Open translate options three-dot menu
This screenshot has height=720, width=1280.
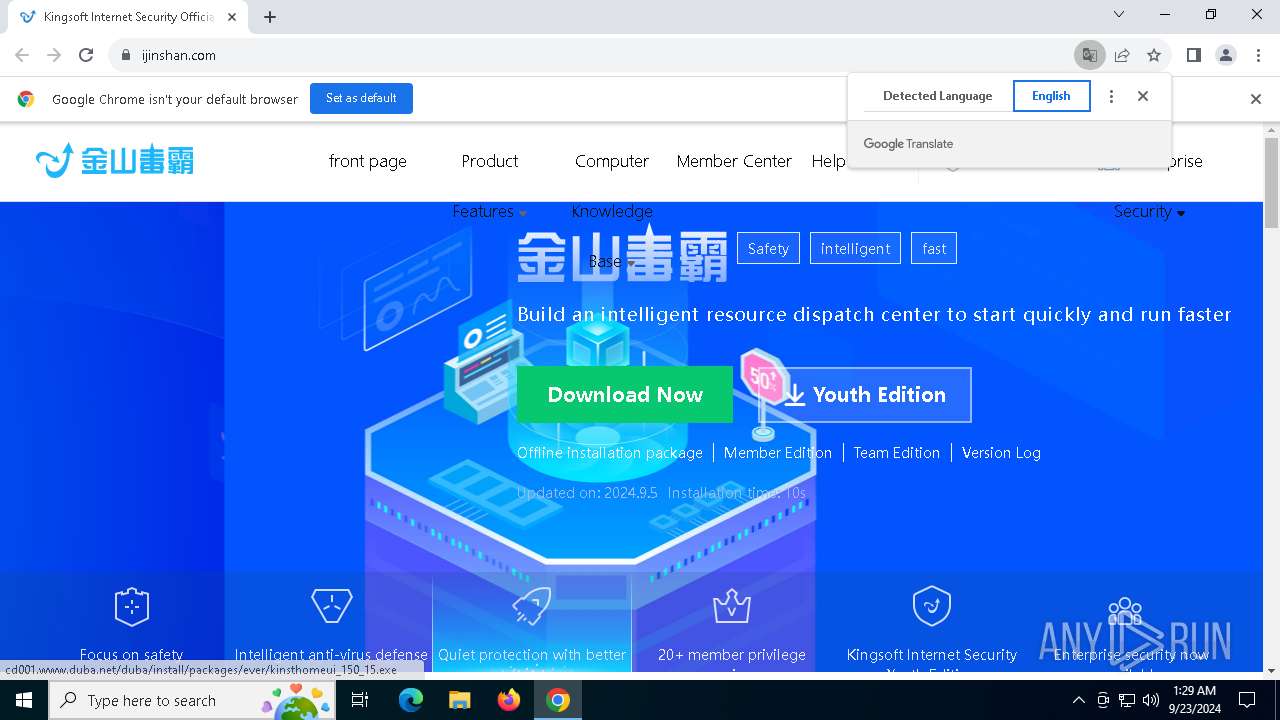click(1111, 96)
